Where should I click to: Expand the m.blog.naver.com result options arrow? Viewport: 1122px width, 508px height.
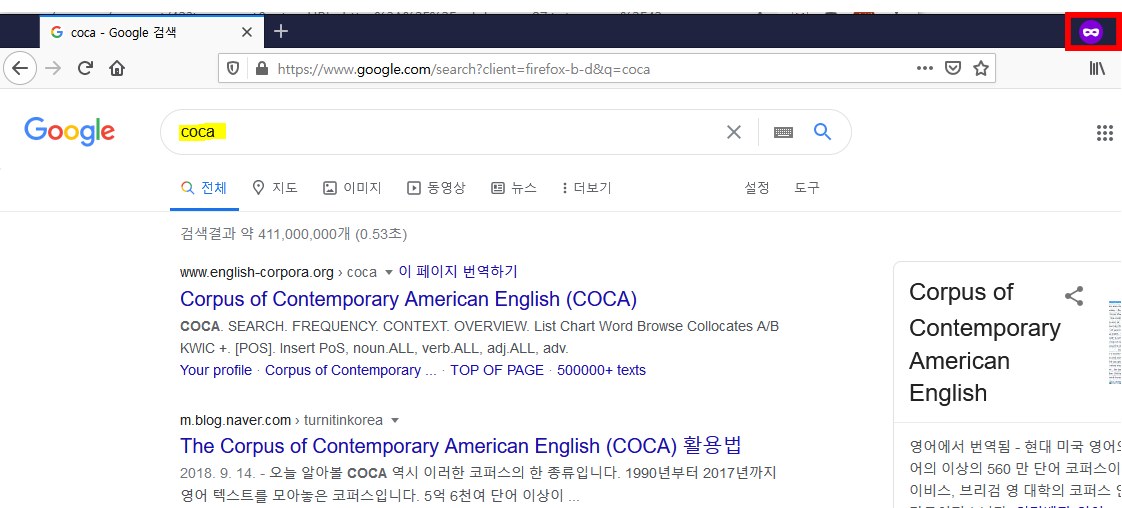(395, 420)
